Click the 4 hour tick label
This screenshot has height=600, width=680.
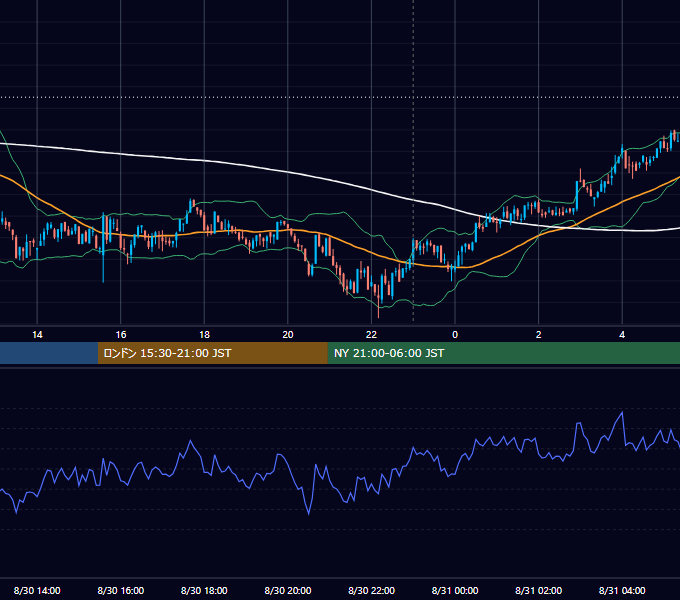click(622, 335)
